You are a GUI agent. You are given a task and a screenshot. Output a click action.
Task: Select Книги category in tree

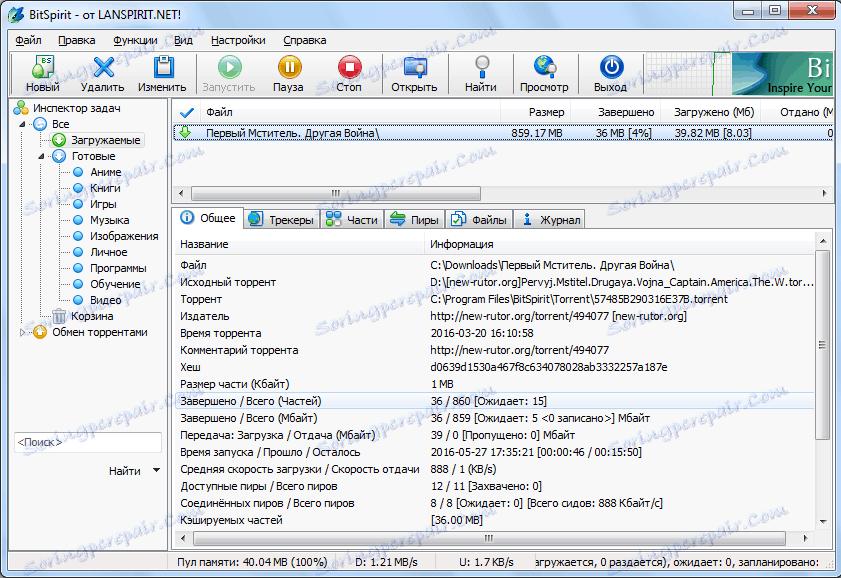pos(105,188)
